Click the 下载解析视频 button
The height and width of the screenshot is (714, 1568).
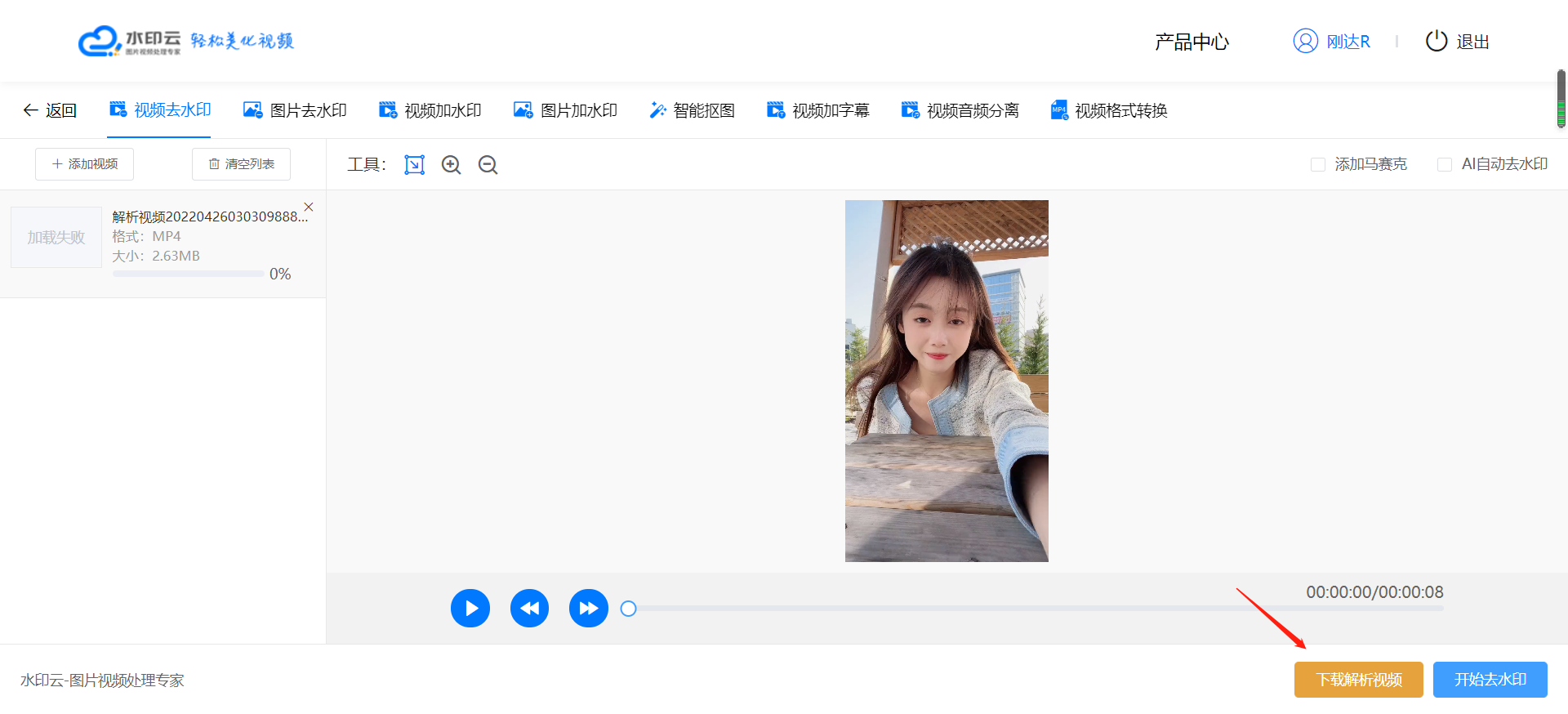1358,680
